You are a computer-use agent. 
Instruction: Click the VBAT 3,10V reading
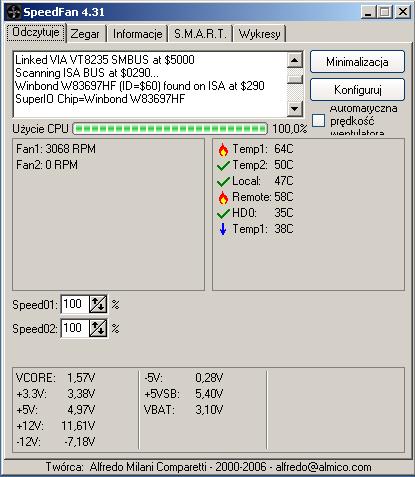pyautogui.click(x=183, y=410)
